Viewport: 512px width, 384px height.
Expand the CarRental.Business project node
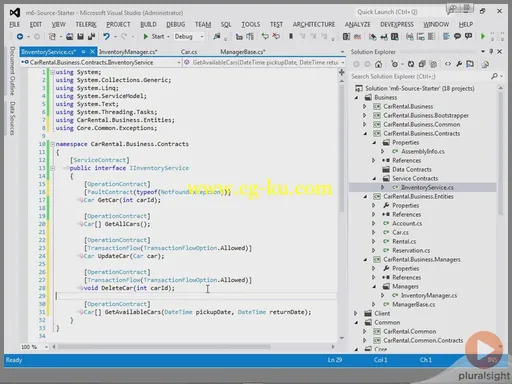coord(365,106)
